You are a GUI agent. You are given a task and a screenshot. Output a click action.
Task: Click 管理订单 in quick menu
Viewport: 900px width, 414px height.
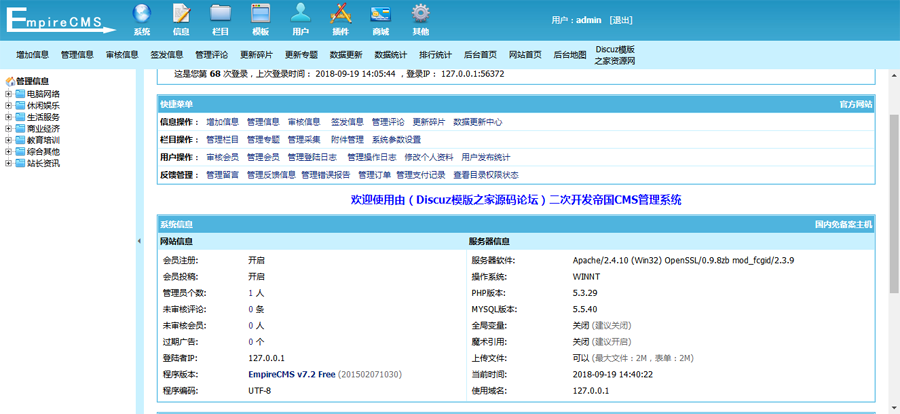pos(374,175)
